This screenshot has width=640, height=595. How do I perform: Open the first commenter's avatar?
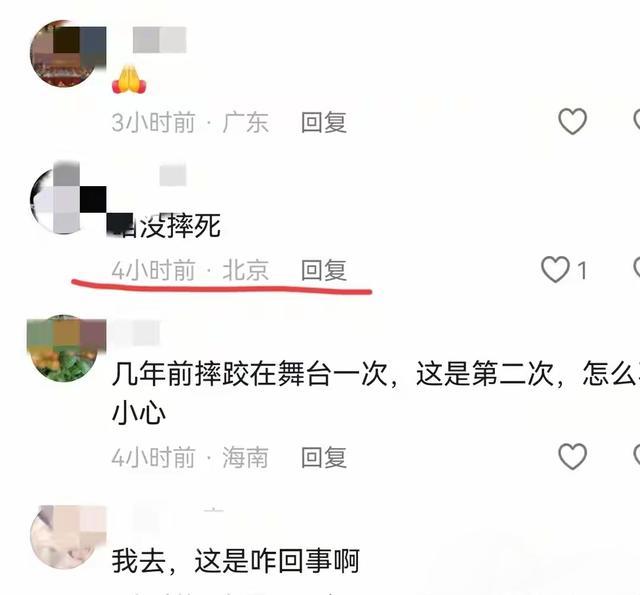click(65, 53)
